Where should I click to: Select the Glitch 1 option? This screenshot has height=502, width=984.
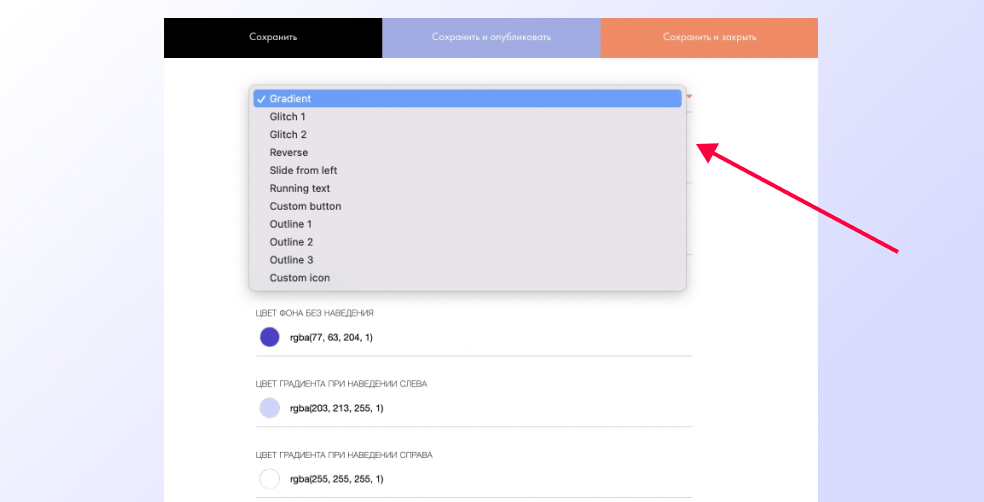[467, 117]
